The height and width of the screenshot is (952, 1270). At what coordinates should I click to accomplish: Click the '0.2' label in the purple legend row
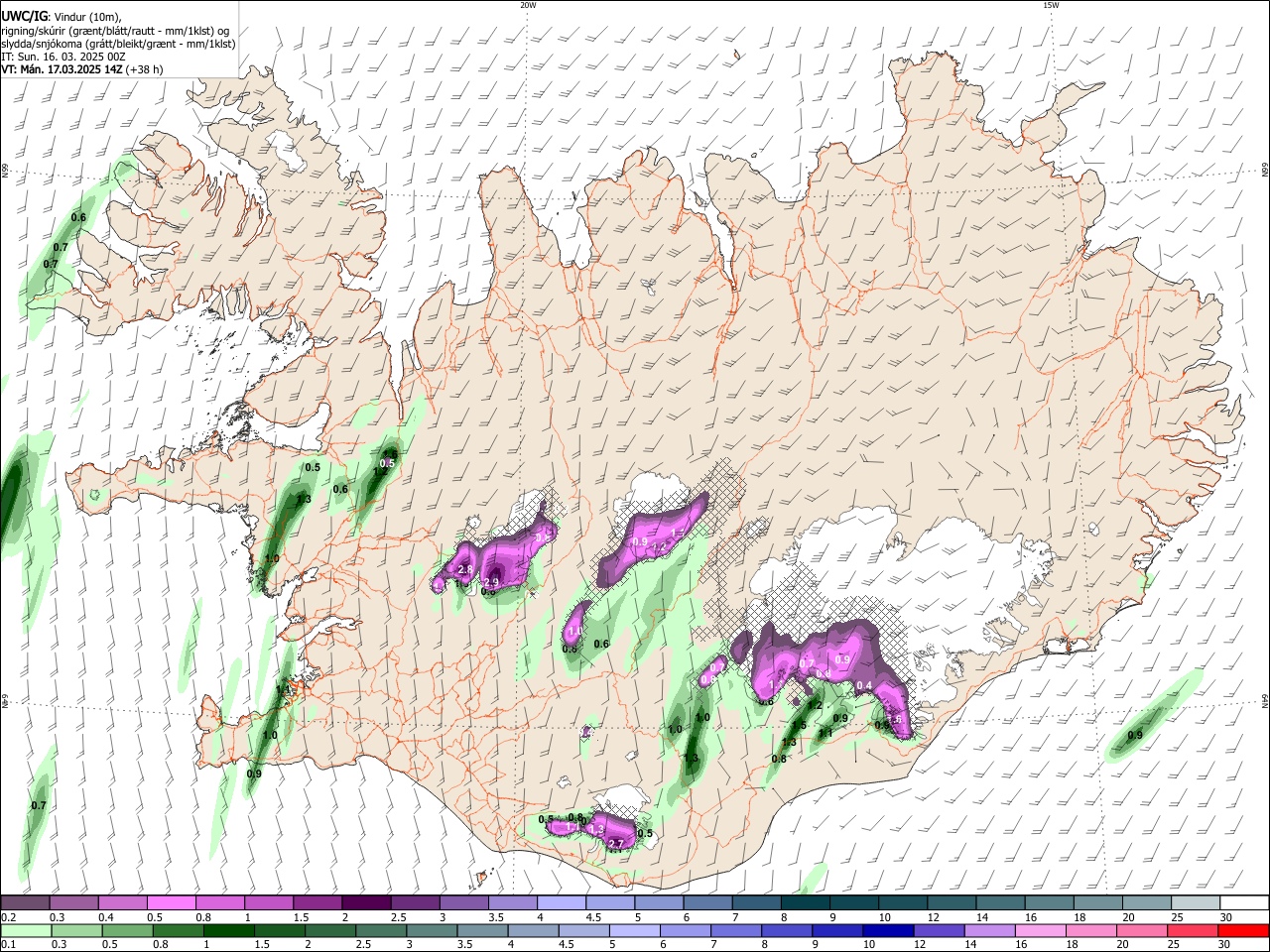point(7,917)
